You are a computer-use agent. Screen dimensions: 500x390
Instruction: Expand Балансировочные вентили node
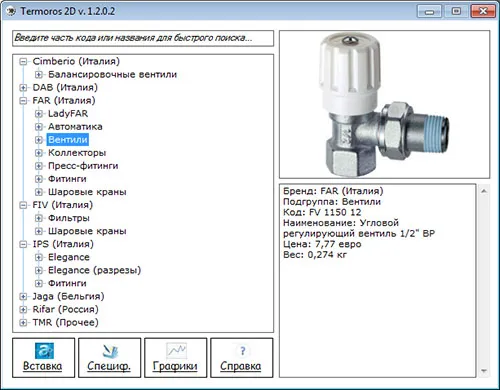pos(39,74)
